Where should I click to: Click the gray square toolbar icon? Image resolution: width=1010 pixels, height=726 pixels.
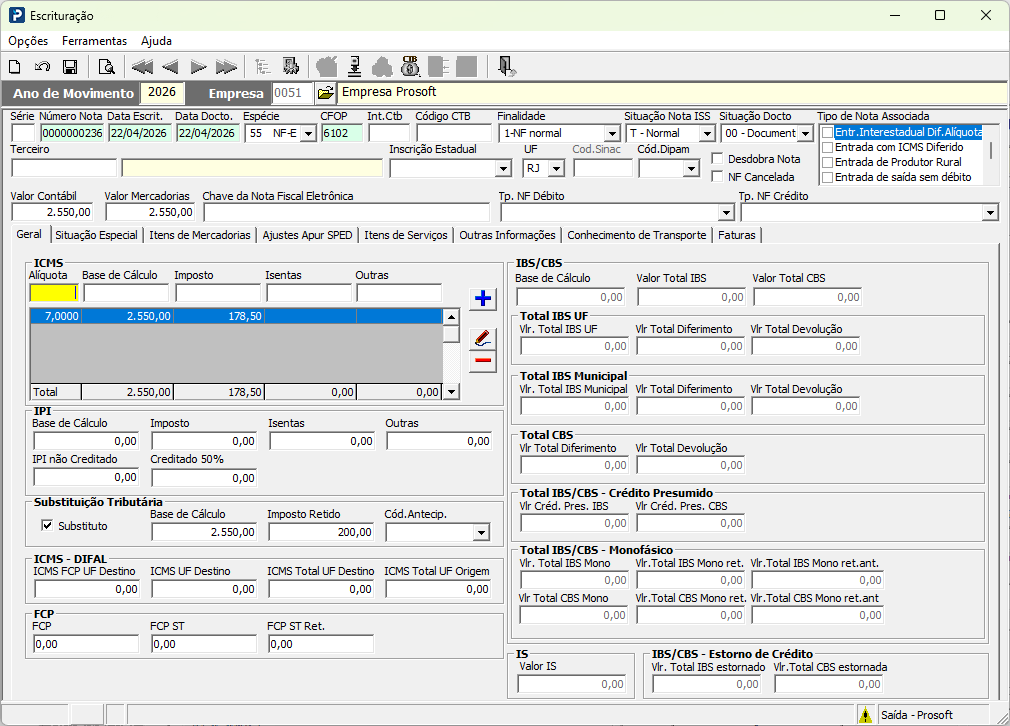[x=466, y=66]
